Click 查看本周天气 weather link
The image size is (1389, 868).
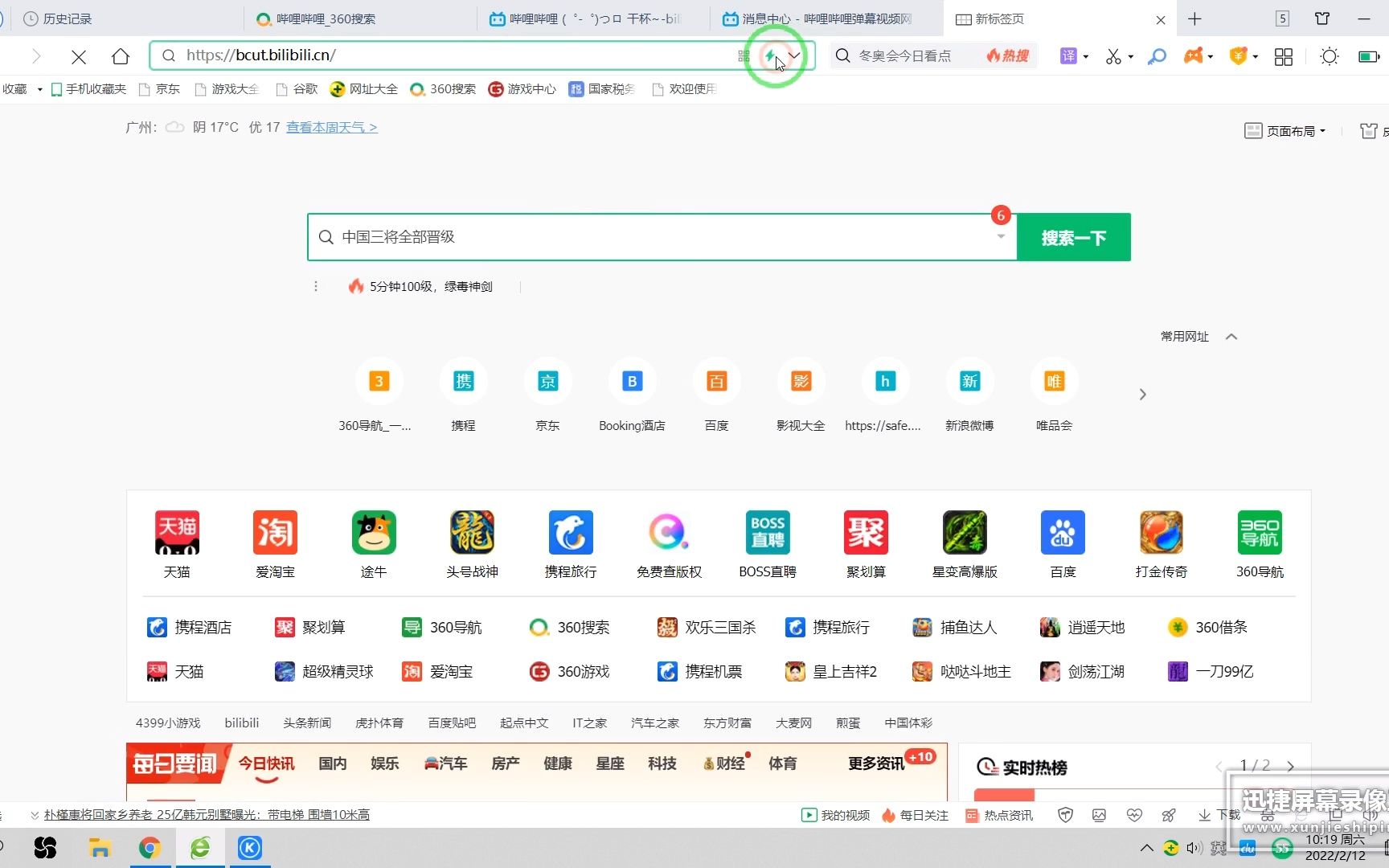[331, 127]
